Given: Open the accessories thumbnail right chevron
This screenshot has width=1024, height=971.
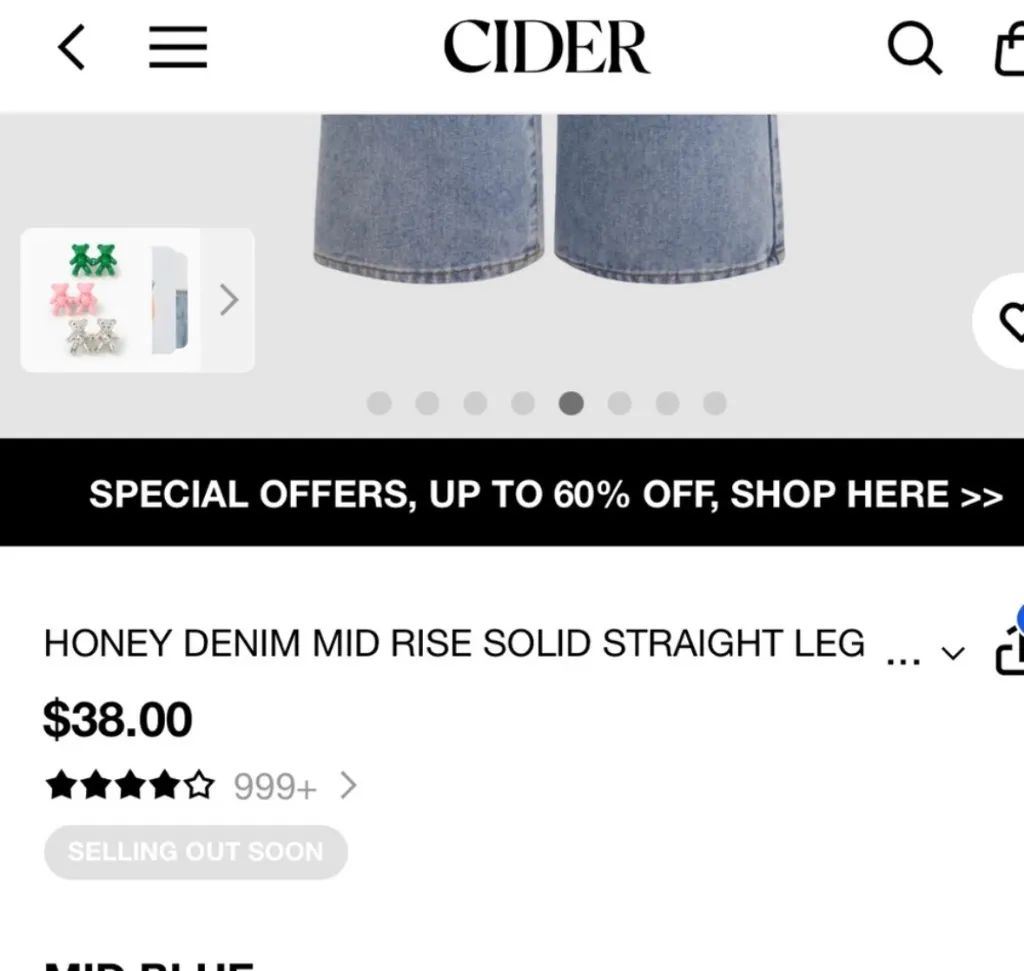Looking at the screenshot, I should coord(229,299).
